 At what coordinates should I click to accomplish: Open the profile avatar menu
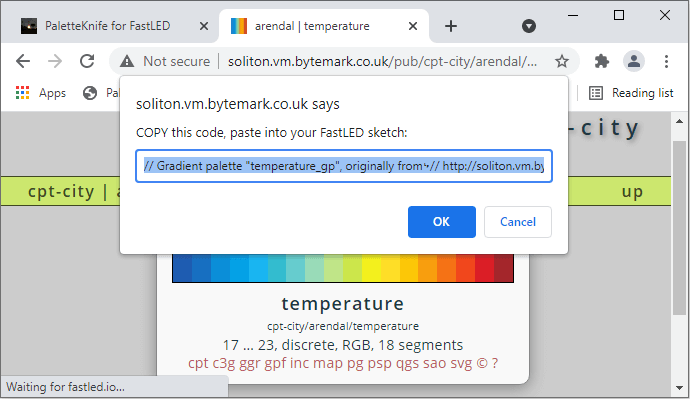634,61
